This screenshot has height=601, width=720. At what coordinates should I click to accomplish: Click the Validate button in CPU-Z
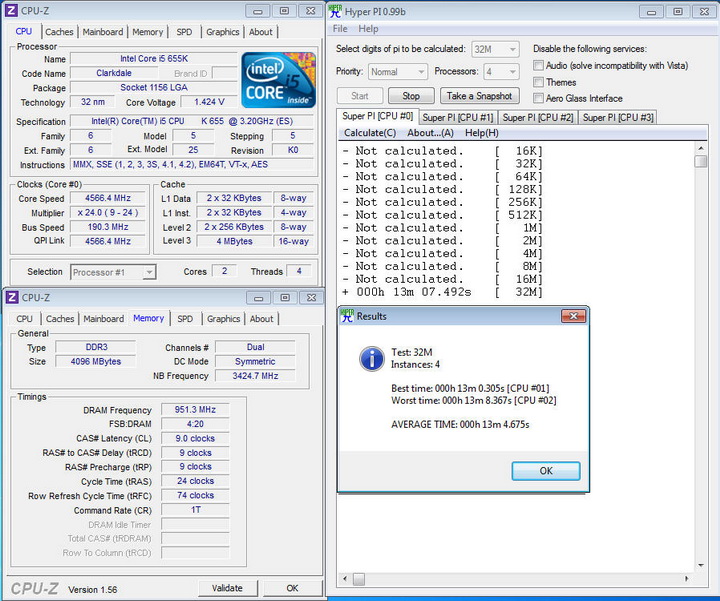click(x=227, y=588)
